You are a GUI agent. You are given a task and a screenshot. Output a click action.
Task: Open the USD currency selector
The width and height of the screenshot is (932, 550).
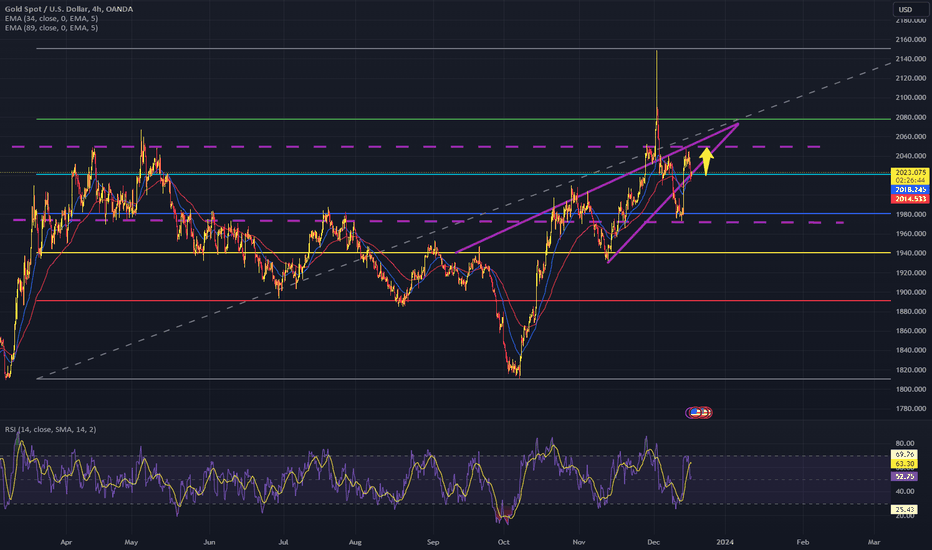910,10
